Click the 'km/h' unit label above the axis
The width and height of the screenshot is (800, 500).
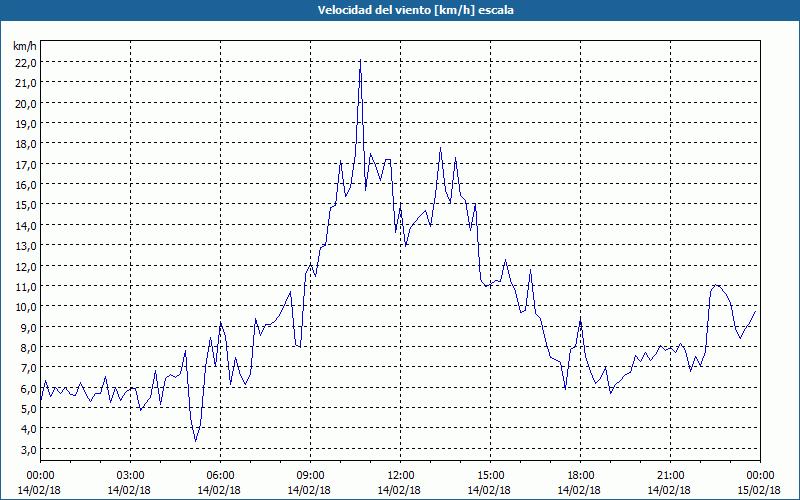click(x=25, y=46)
